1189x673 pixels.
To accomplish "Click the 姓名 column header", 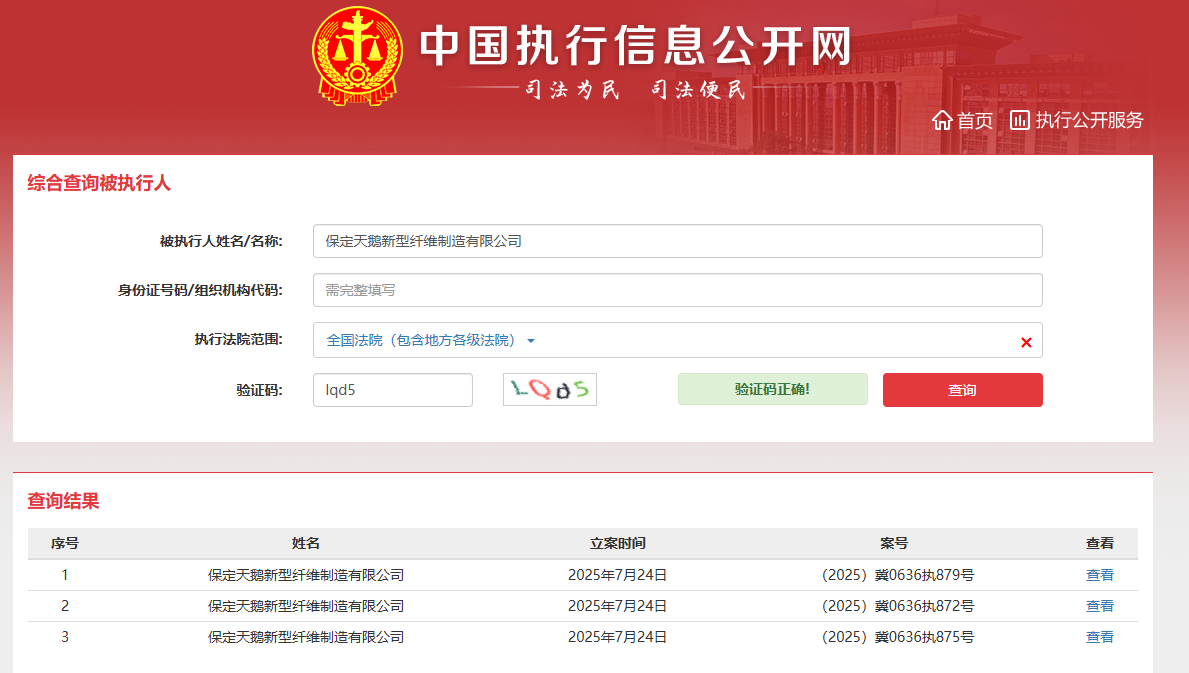I will point(306,543).
